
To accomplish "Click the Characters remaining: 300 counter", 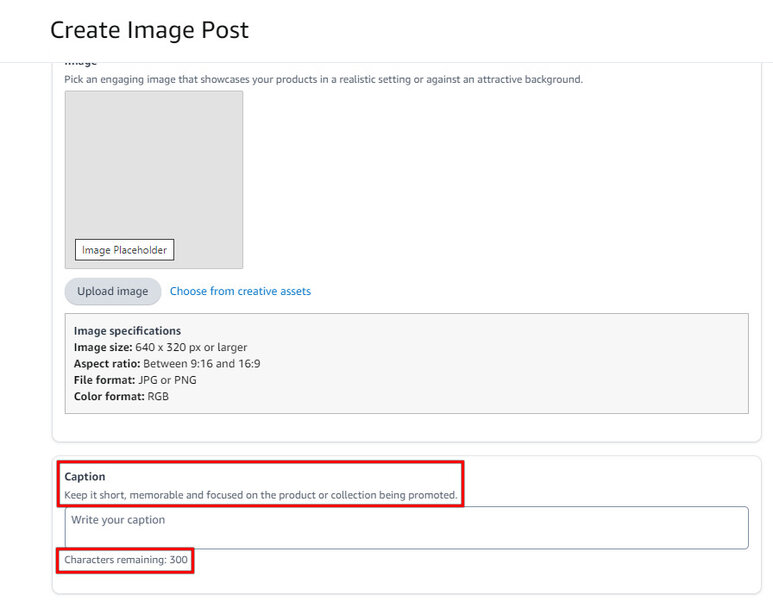I will click(x=126, y=560).
